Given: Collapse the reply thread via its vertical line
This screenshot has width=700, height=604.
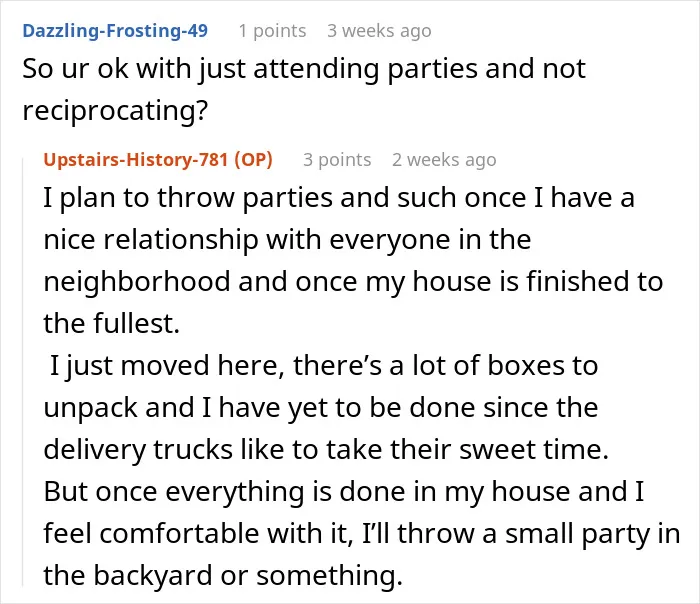Looking at the screenshot, I should coord(23,371).
